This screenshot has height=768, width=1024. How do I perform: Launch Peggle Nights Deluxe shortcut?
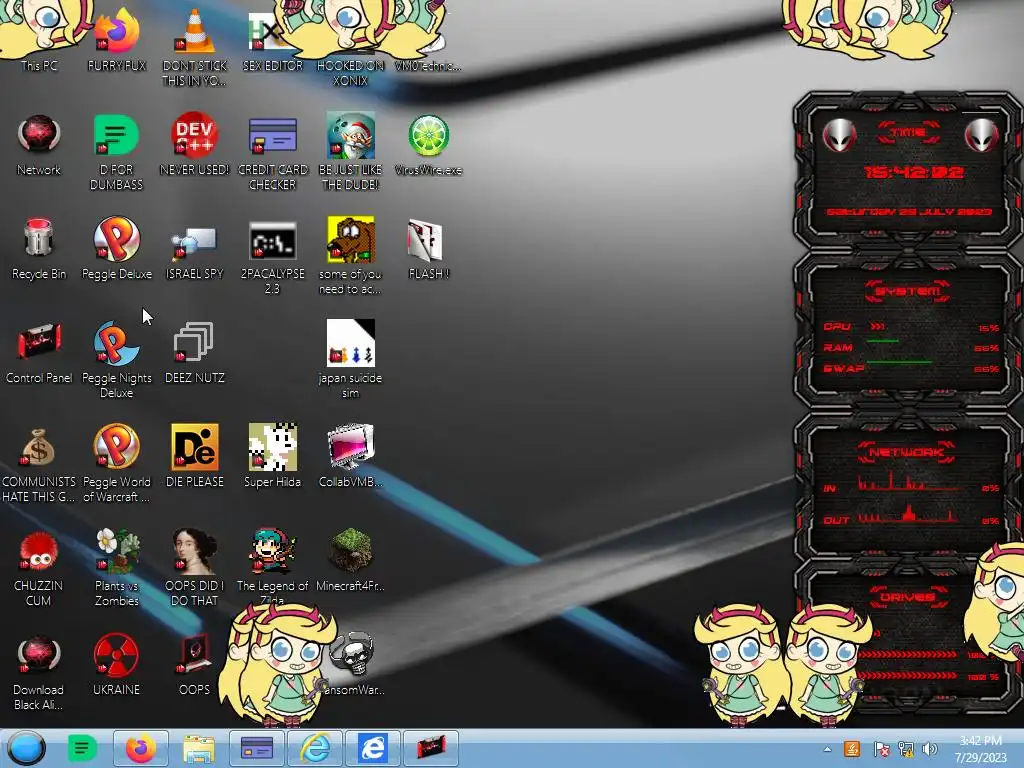(x=116, y=359)
